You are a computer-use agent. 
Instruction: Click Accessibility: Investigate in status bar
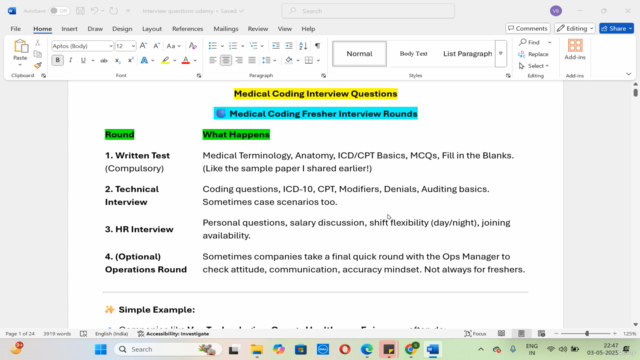coord(173,333)
